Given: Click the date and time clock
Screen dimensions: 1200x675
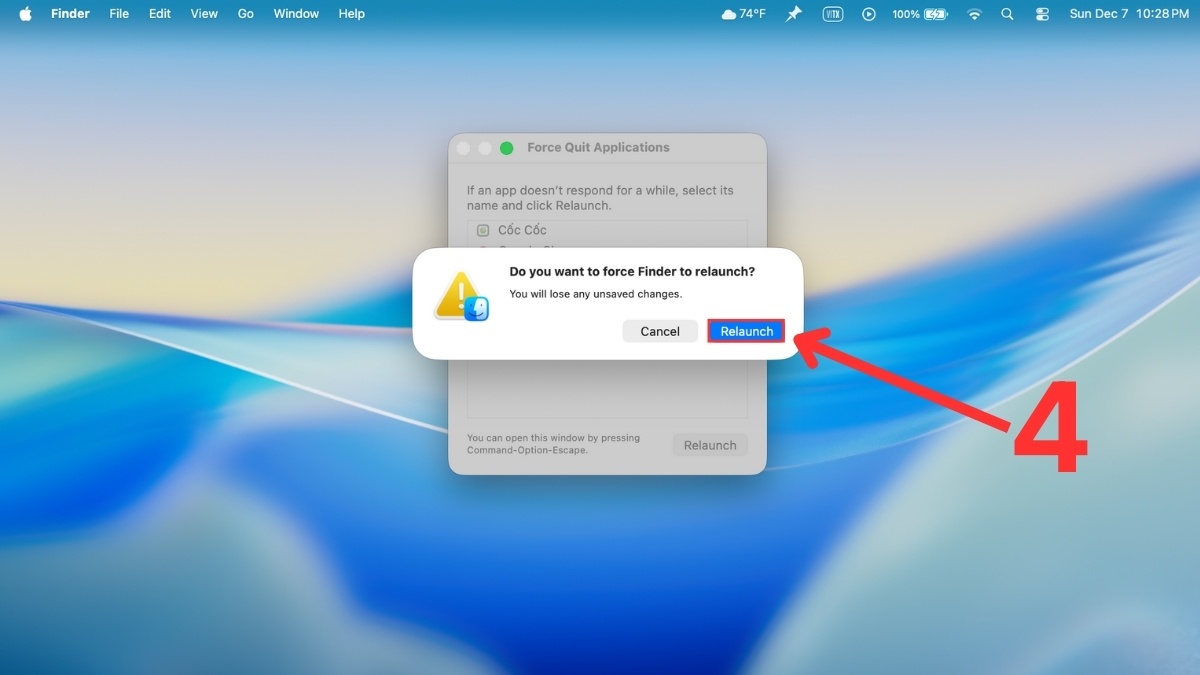Looking at the screenshot, I should [1129, 14].
